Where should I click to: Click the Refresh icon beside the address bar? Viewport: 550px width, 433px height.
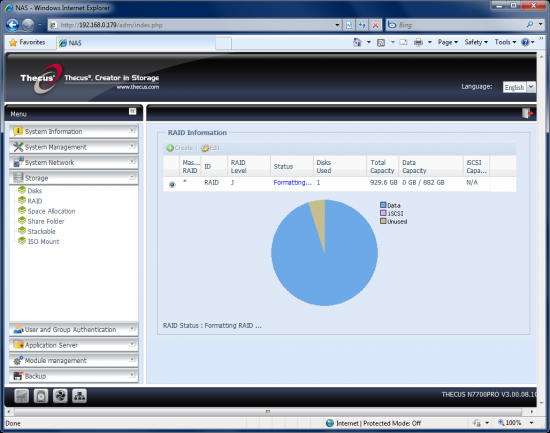(x=362, y=25)
